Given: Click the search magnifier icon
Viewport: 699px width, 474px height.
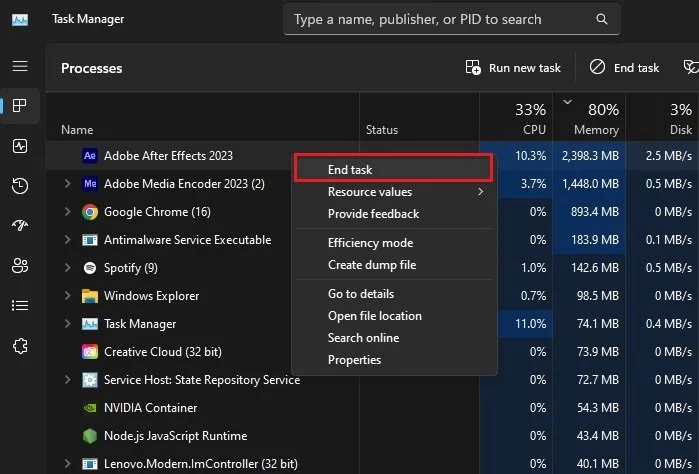Looking at the screenshot, I should pos(601,19).
